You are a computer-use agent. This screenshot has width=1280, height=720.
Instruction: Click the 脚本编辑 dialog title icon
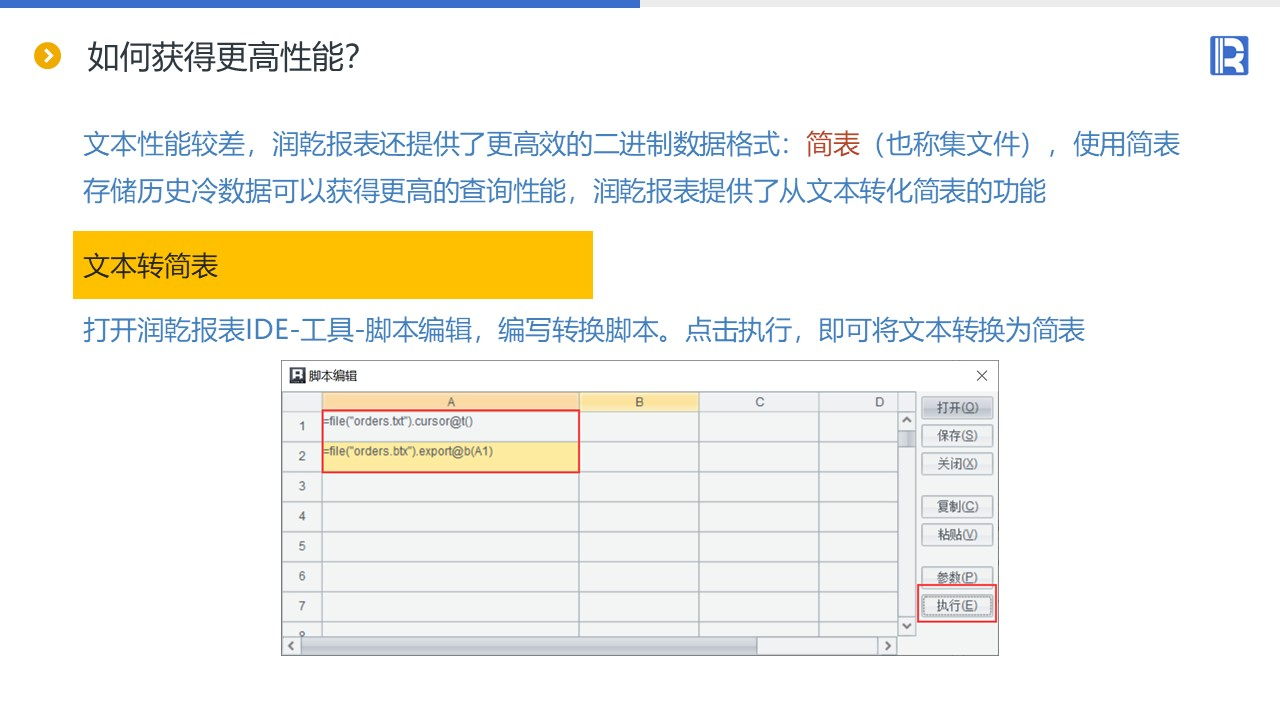coord(297,376)
